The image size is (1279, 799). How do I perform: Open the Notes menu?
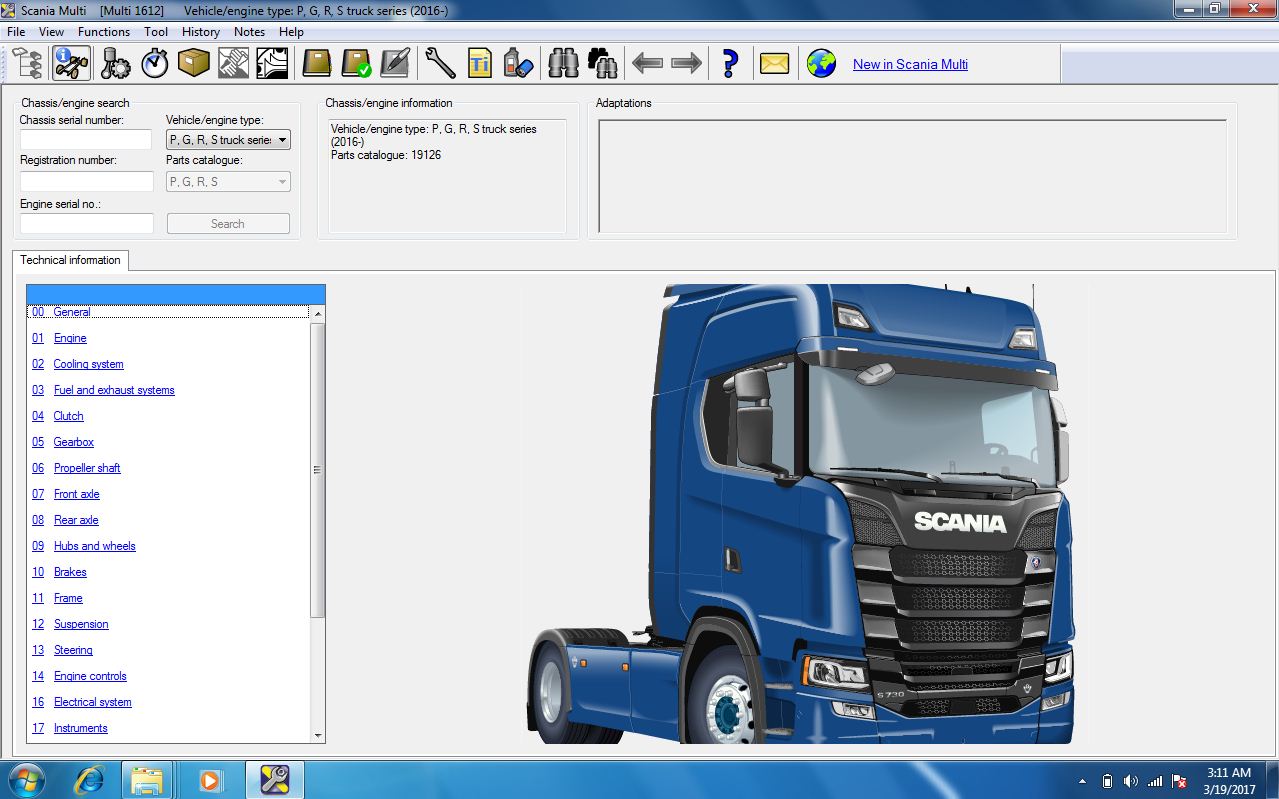[250, 32]
